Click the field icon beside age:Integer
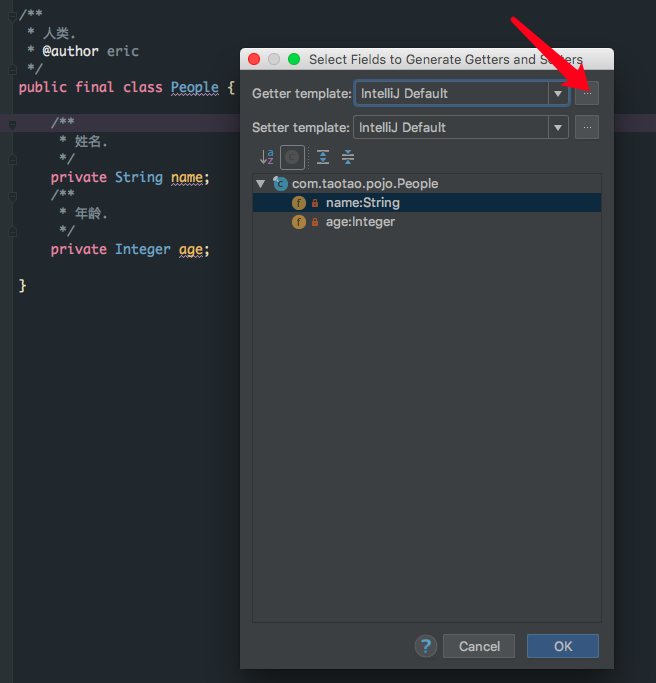656x683 pixels. click(x=298, y=222)
